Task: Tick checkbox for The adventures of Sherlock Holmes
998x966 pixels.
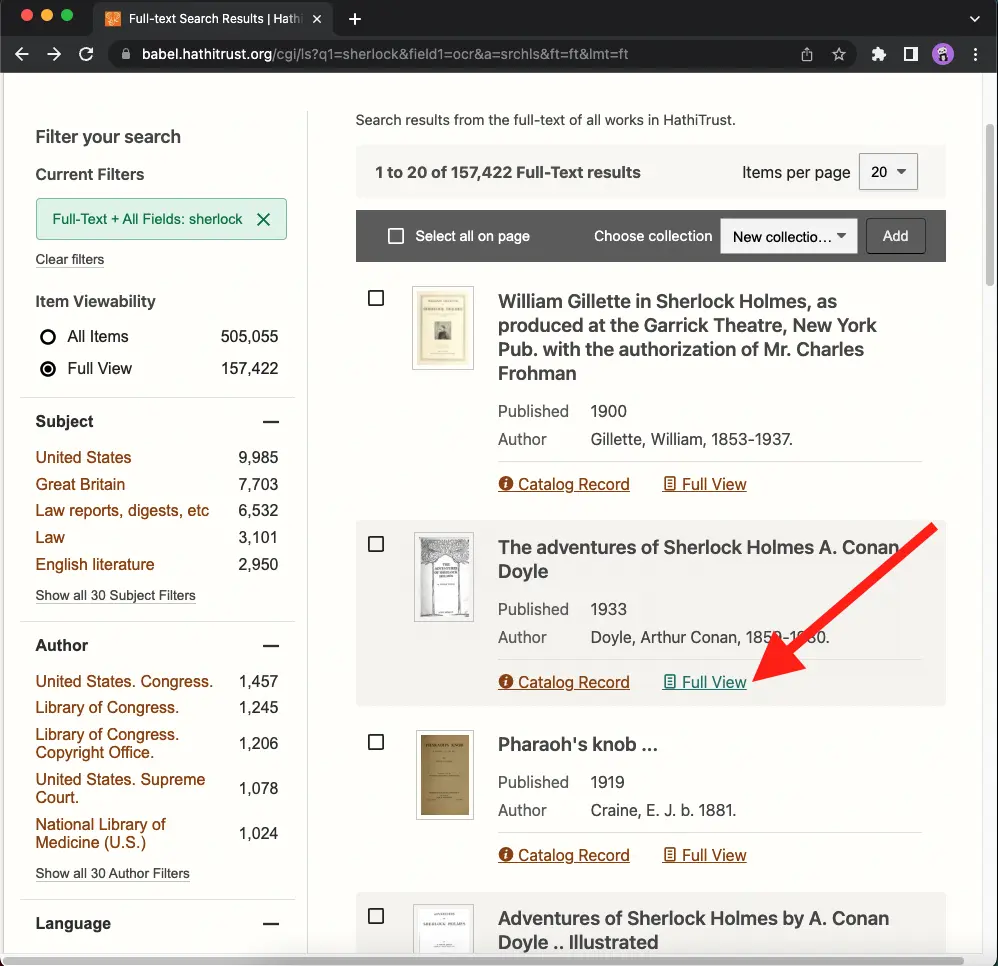Action: point(376,544)
